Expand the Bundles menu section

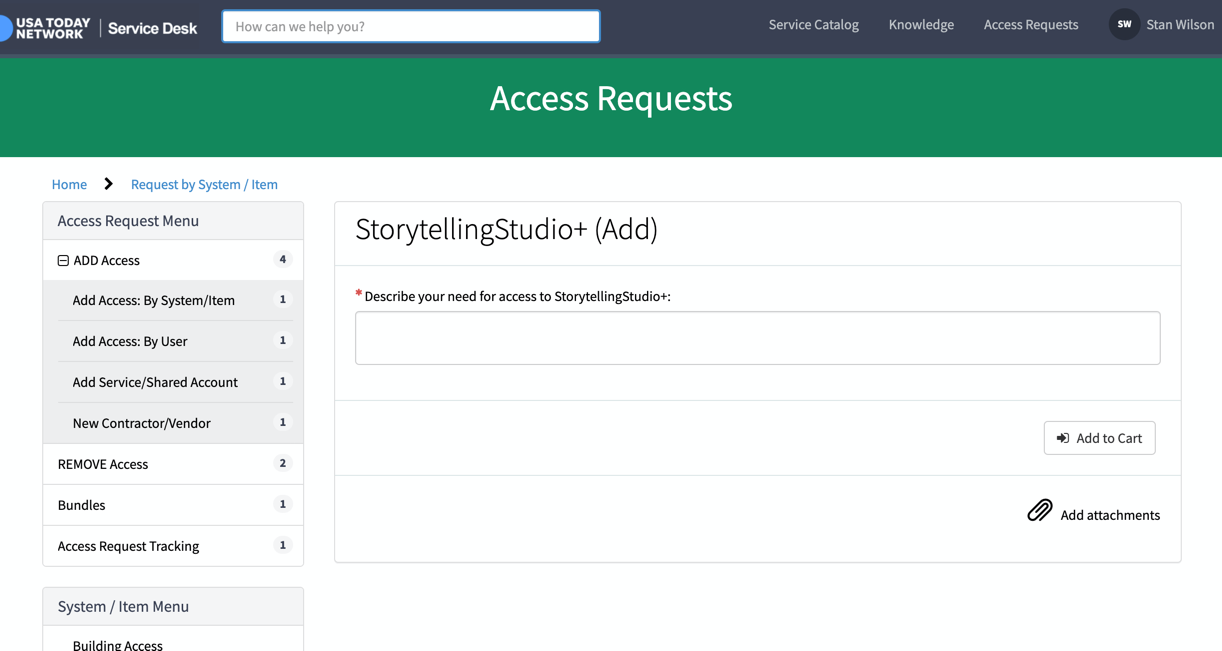(82, 505)
